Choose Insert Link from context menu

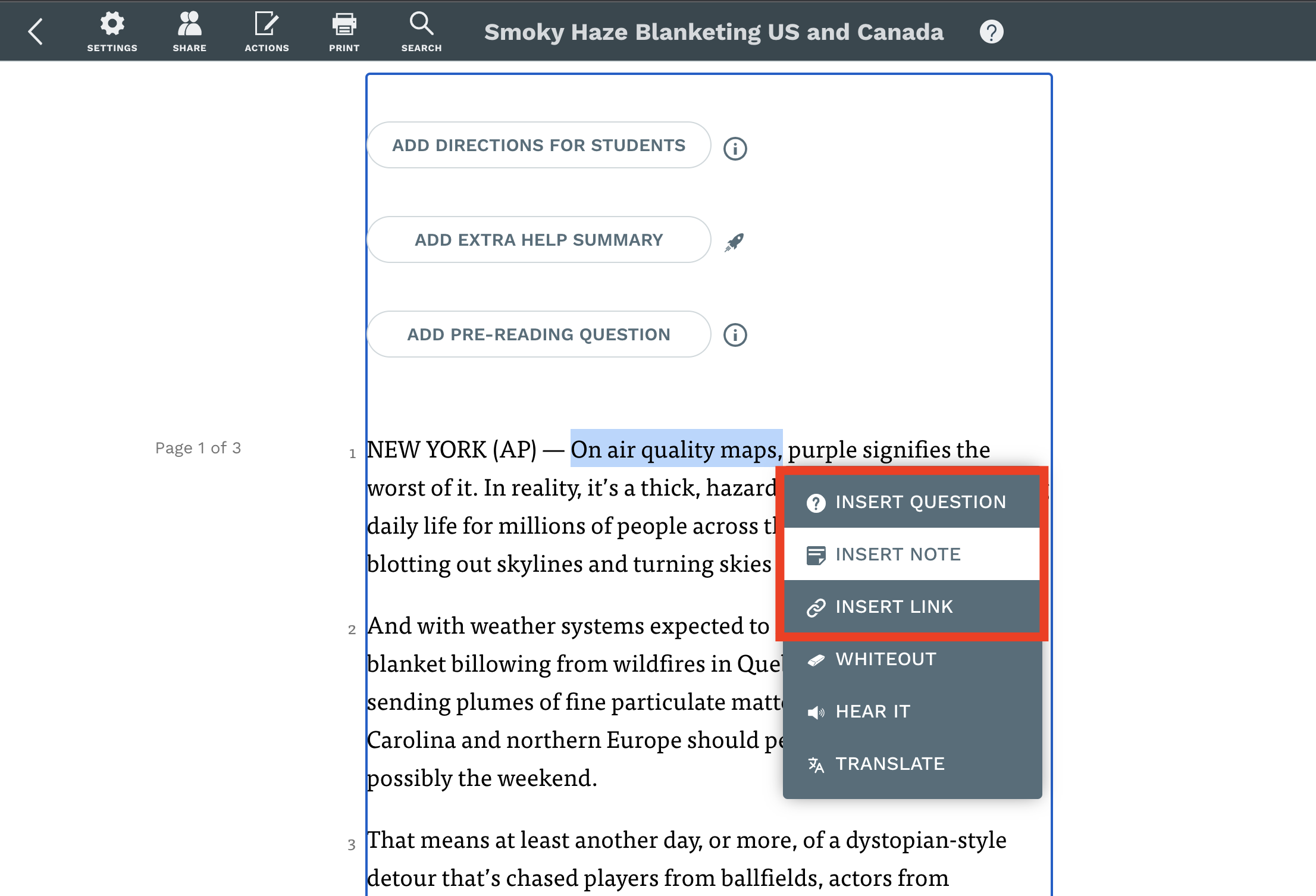(912, 607)
